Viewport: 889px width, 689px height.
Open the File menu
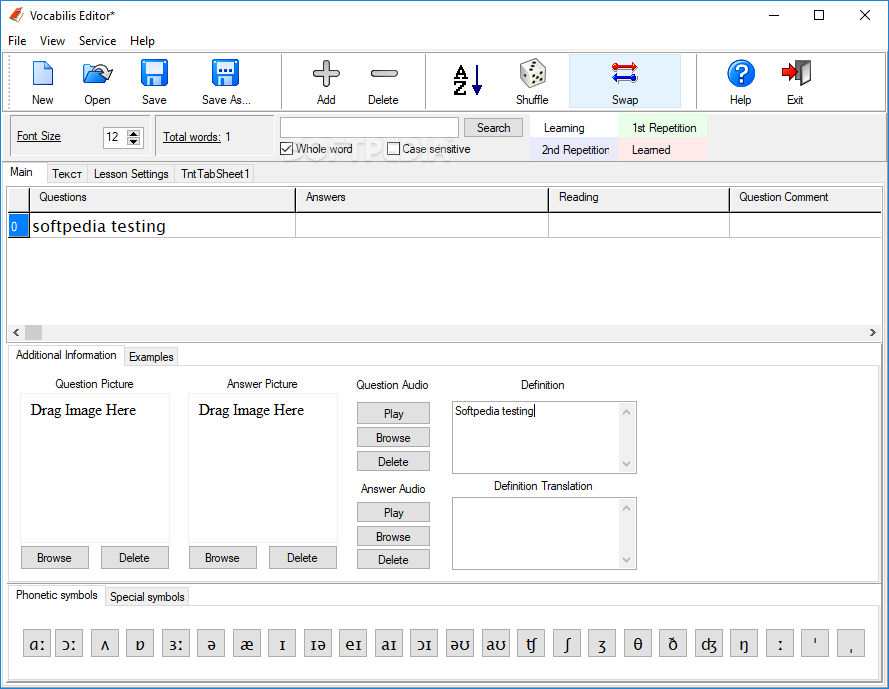(17, 41)
